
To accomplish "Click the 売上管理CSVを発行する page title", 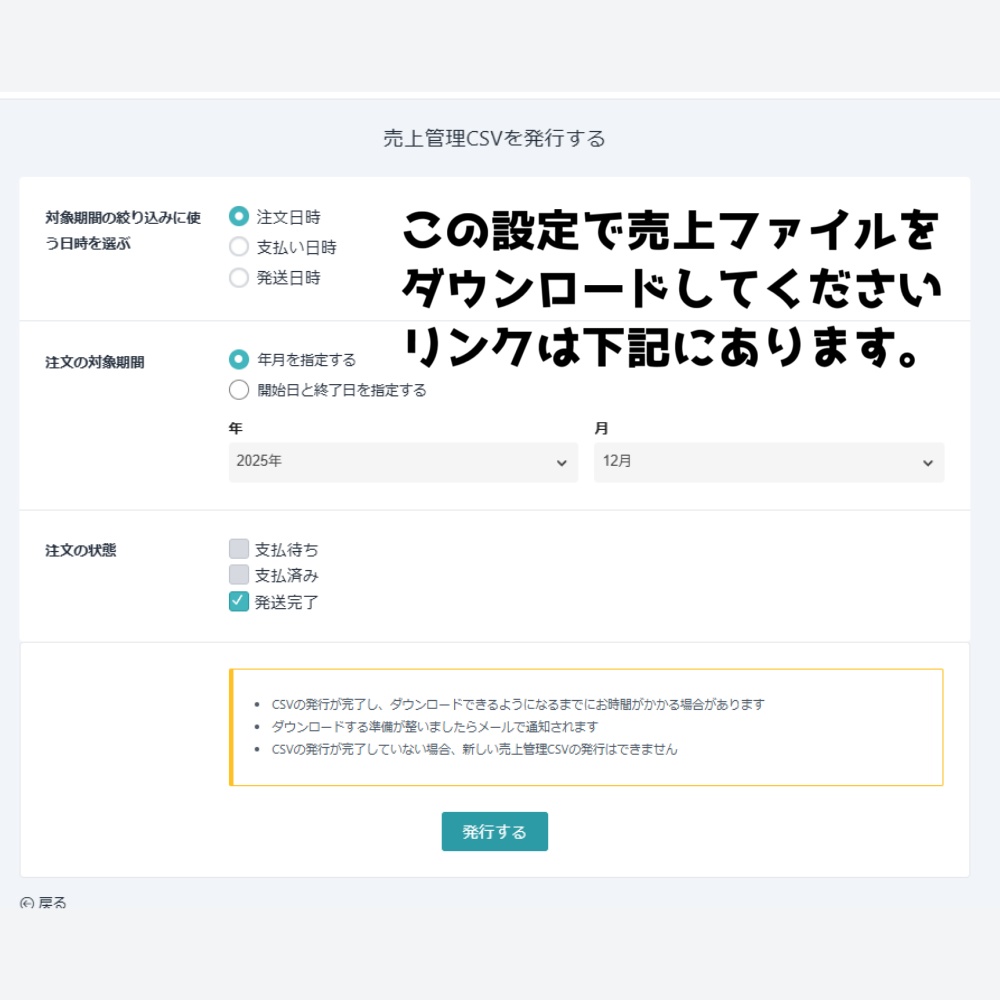I will pos(494,139).
